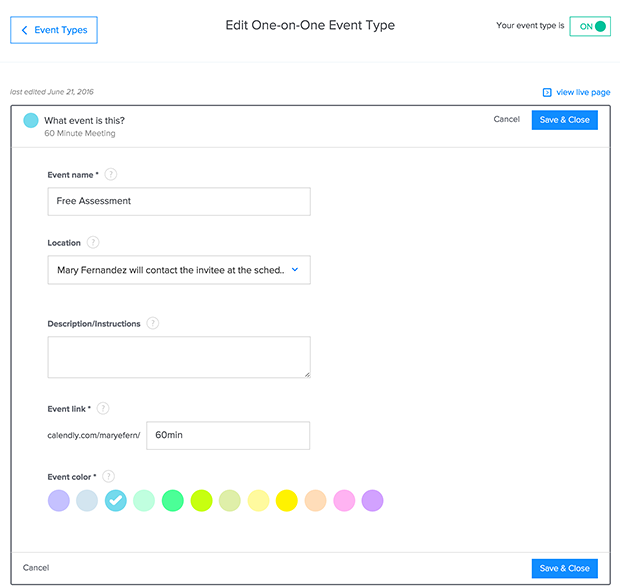620x587 pixels.
Task: Open help icon beside Event color
Action: tap(108, 476)
